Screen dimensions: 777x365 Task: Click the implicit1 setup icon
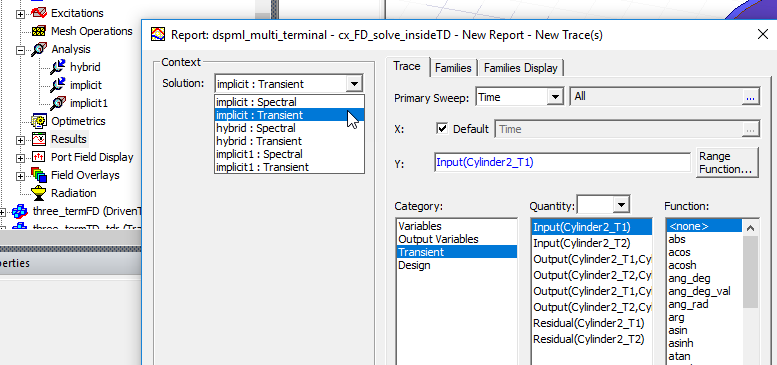58,103
